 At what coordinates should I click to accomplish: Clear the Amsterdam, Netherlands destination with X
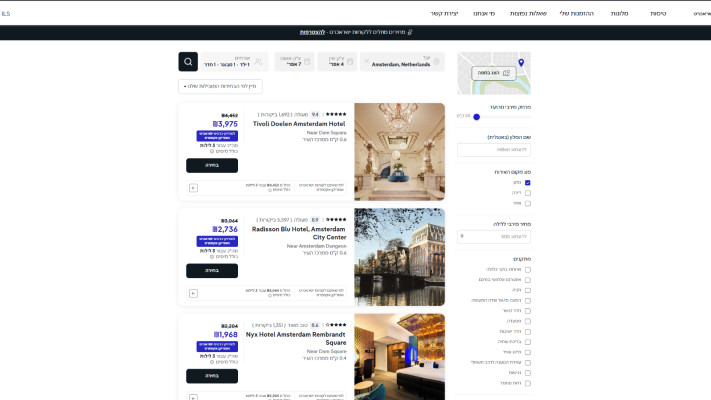point(367,61)
